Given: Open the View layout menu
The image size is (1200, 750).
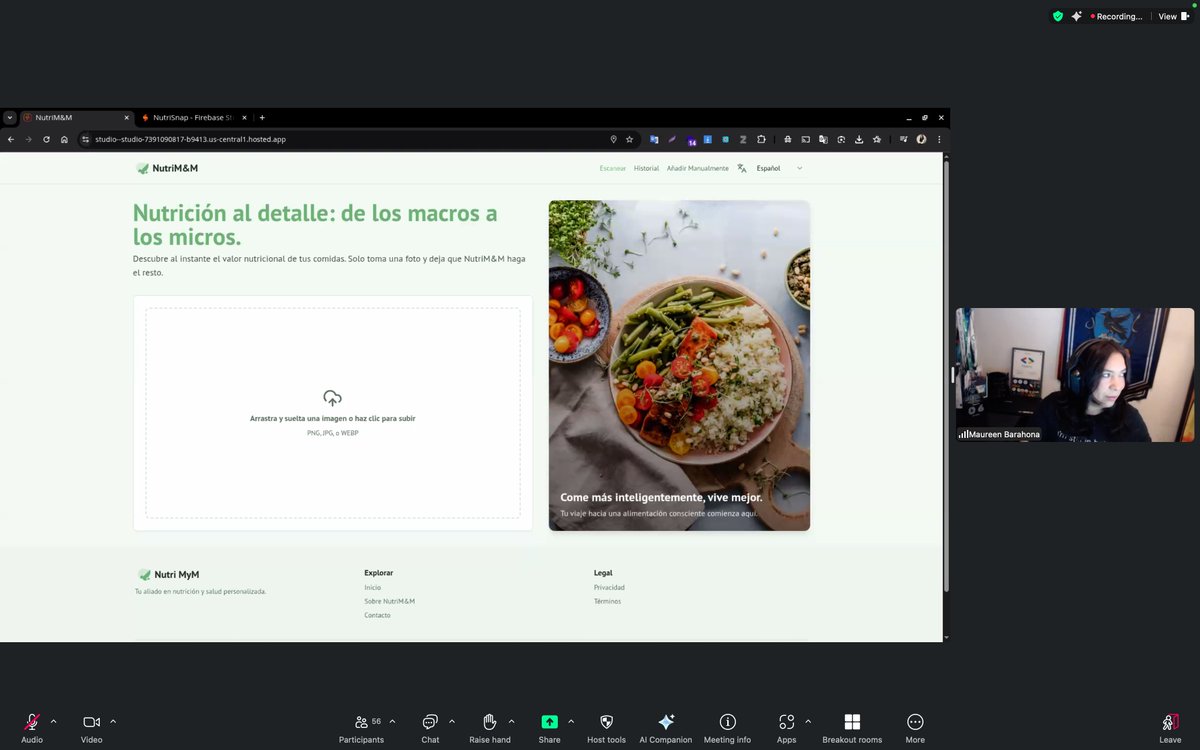Looking at the screenshot, I should [x=1172, y=16].
